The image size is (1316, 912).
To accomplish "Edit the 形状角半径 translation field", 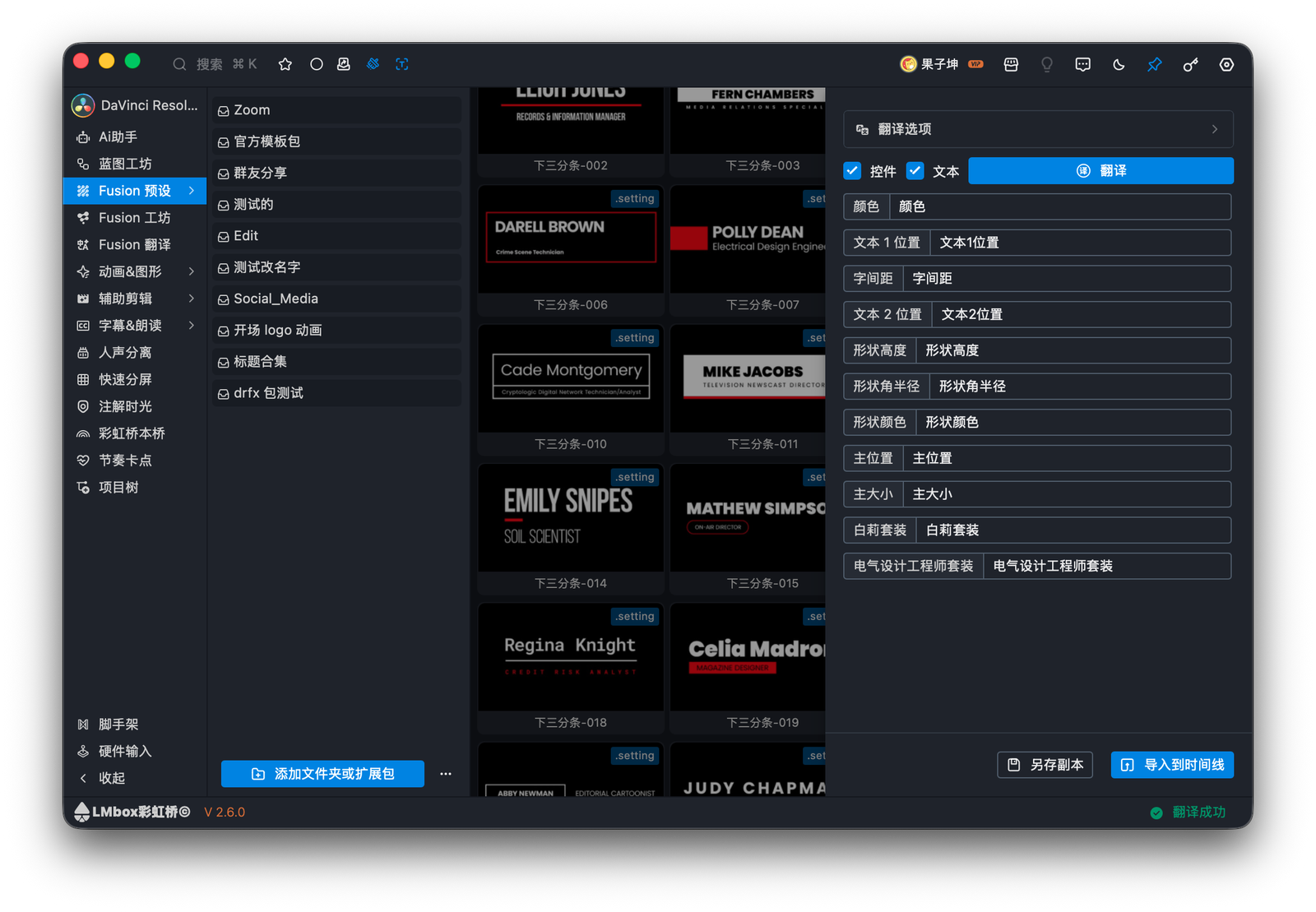I will point(1080,386).
